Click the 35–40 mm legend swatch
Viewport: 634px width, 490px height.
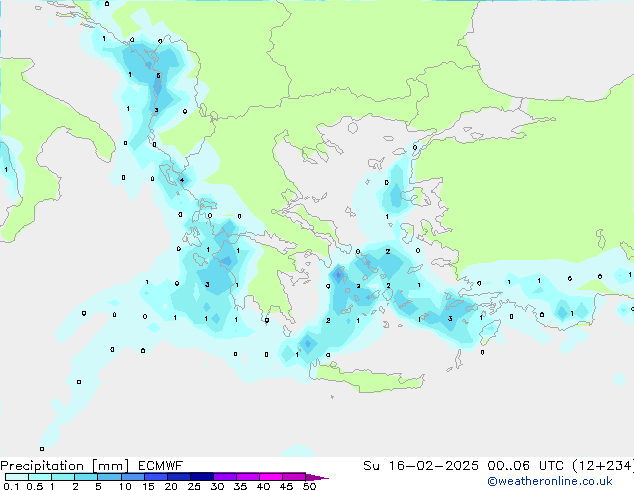(247, 477)
